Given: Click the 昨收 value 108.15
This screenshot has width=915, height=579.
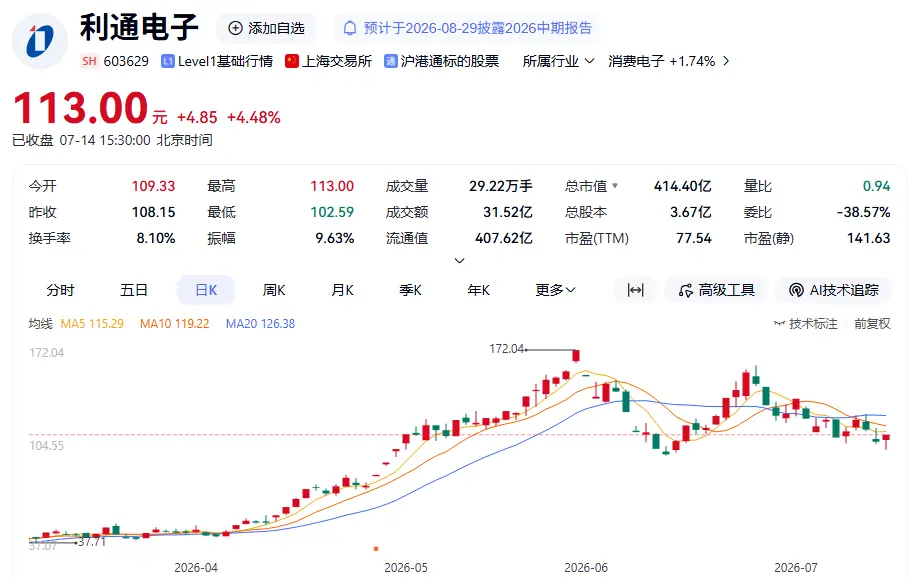Looking at the screenshot, I should (153, 212).
